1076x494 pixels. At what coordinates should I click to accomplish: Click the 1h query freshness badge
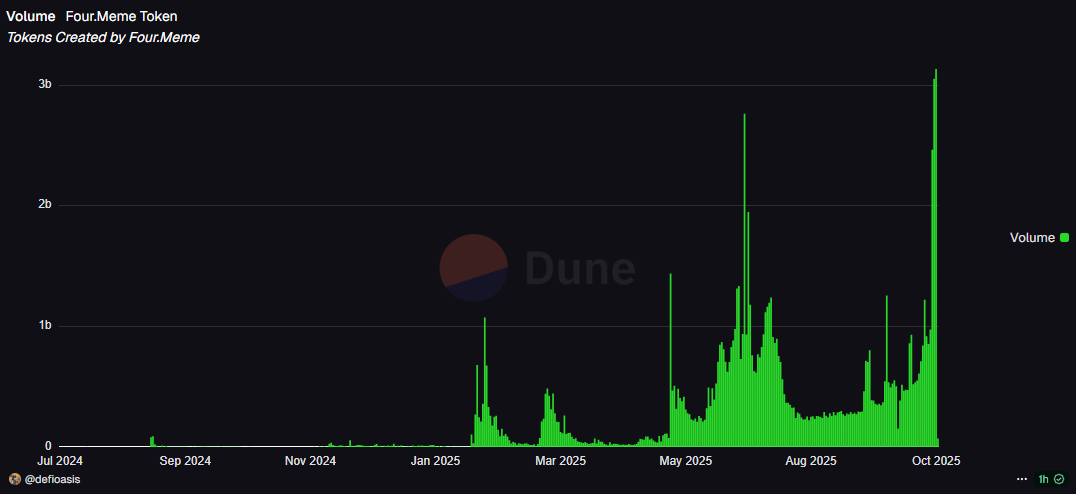tap(1043, 479)
